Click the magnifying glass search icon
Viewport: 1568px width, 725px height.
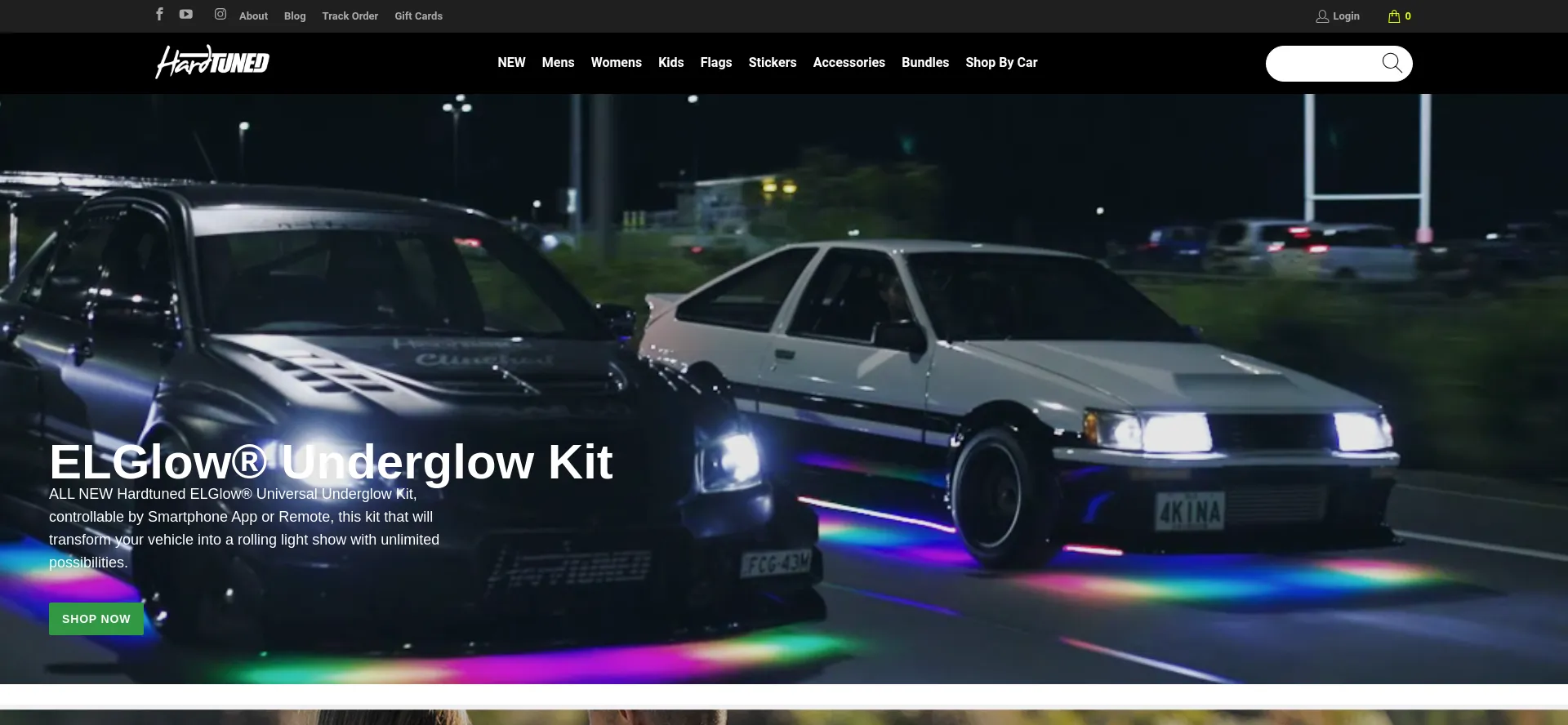[1392, 63]
